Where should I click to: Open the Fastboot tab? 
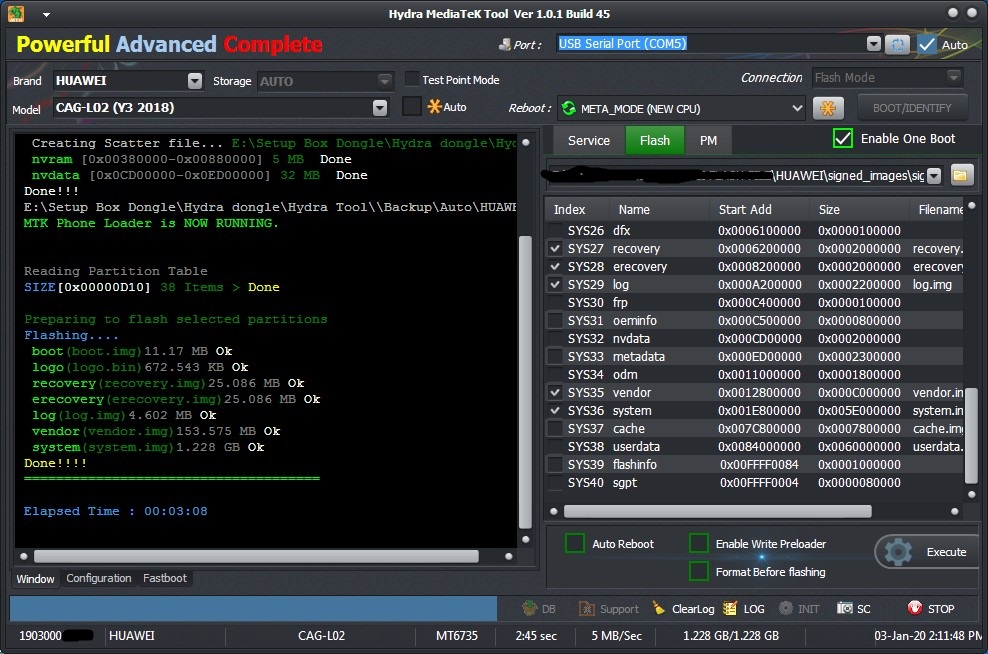coord(164,578)
